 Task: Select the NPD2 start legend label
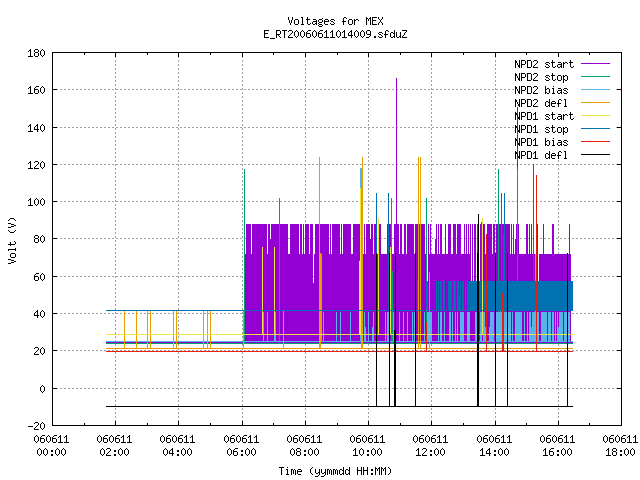[x=544, y=64]
